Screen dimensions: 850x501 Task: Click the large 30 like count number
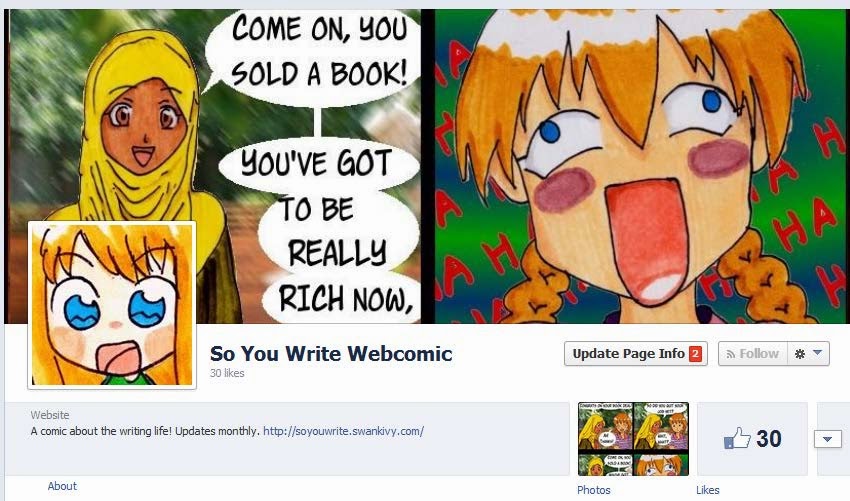coord(769,439)
